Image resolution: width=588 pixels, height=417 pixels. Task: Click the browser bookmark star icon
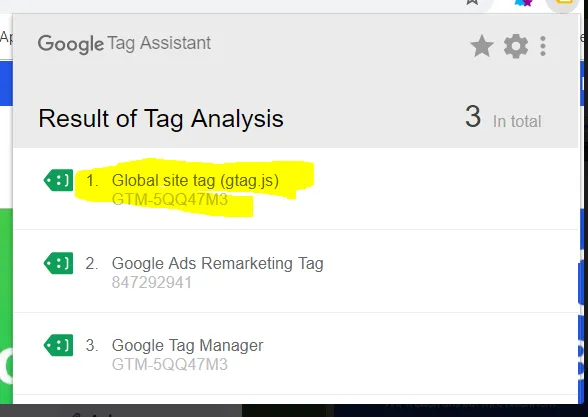[472, 2]
